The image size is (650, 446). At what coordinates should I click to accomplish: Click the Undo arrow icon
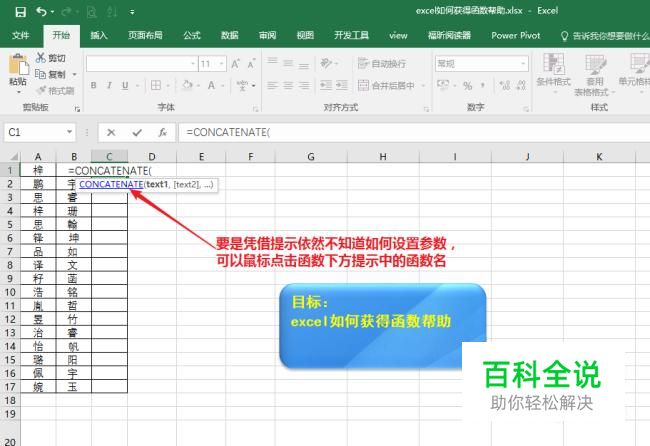click(x=41, y=11)
